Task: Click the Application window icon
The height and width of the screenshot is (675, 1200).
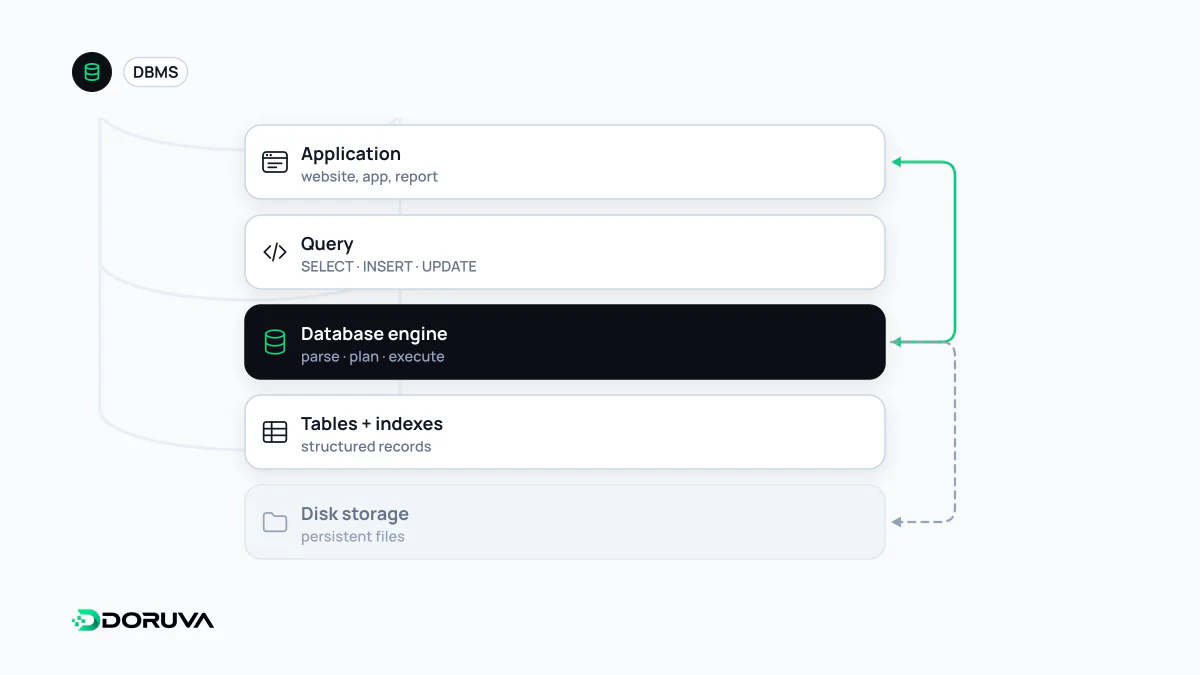Action: click(x=275, y=162)
